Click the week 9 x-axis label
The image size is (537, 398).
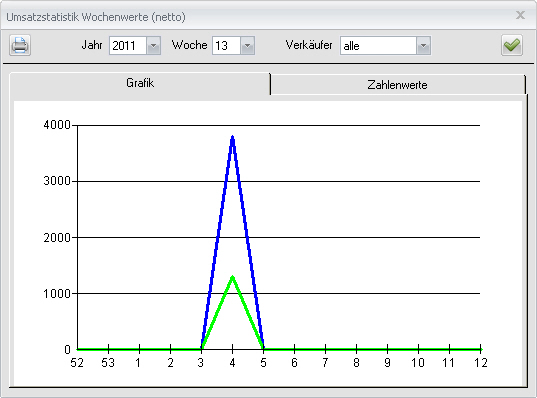point(387,363)
